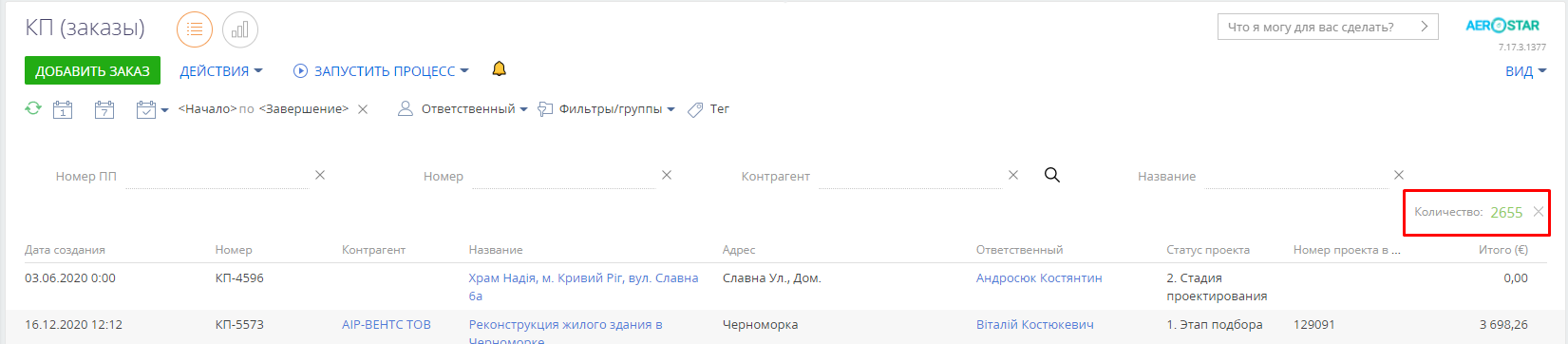This screenshot has height=344, width=1568.
Task: Click the Добавить заказ button
Action: coord(92,70)
